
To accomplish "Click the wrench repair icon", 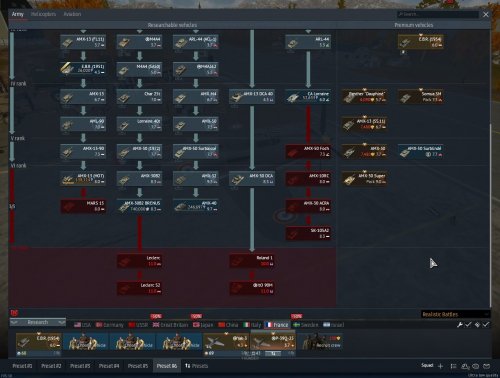I will coord(459,324).
